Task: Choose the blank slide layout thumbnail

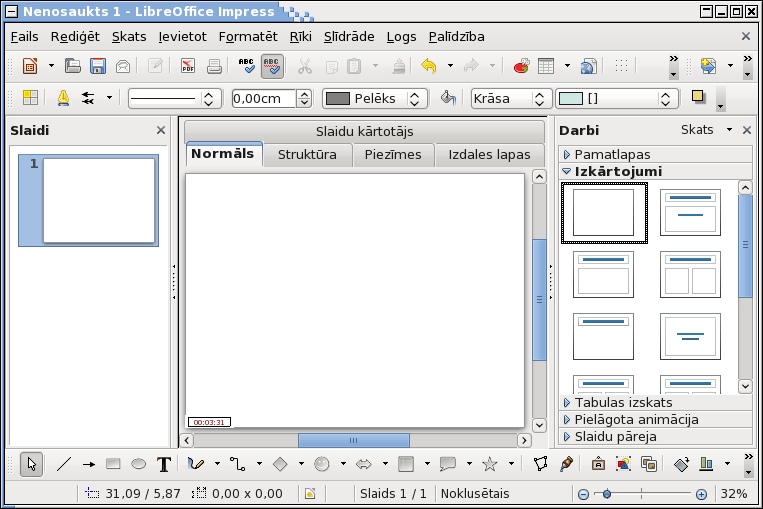Action: click(604, 213)
